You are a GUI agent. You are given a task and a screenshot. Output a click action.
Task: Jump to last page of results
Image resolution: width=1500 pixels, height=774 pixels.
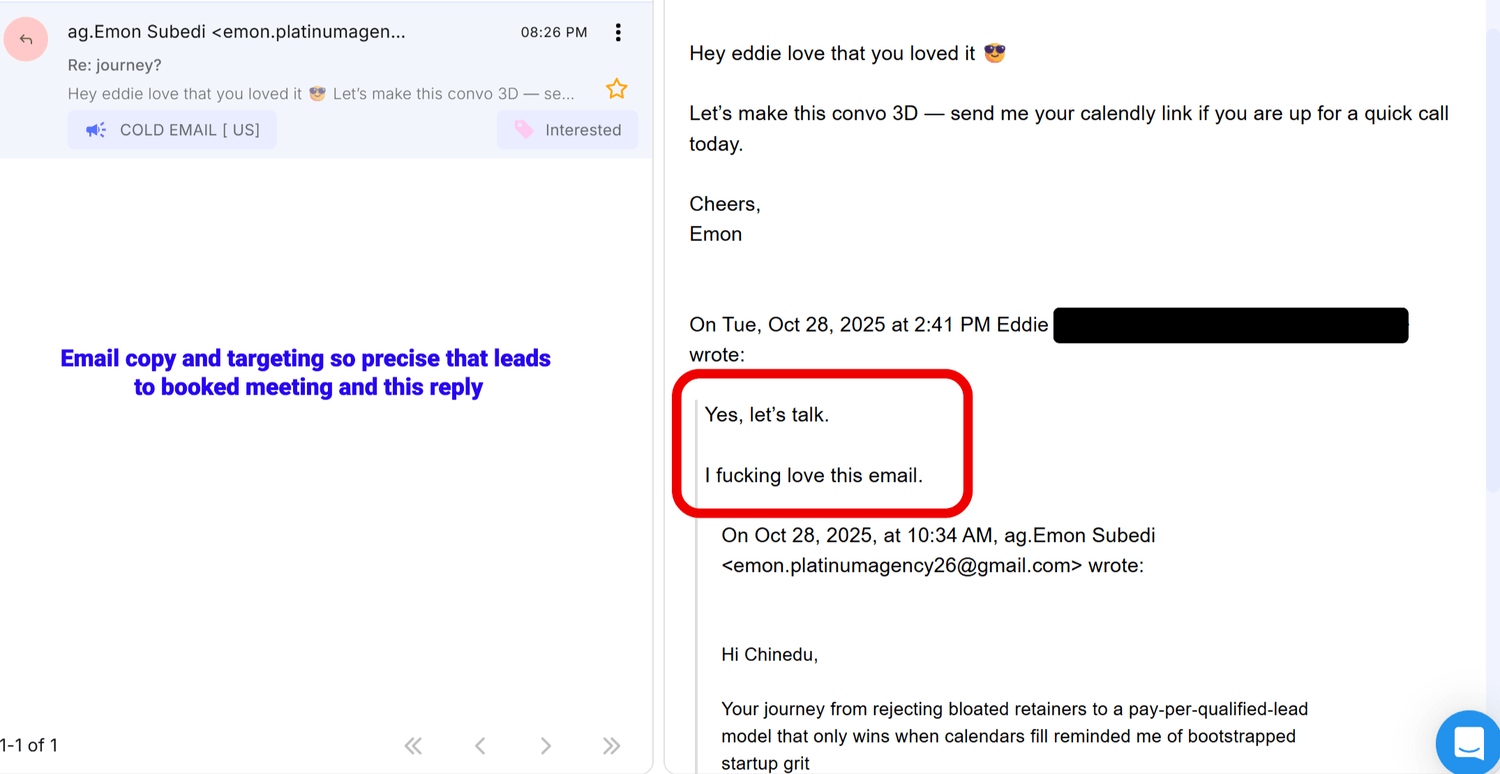[x=612, y=745]
